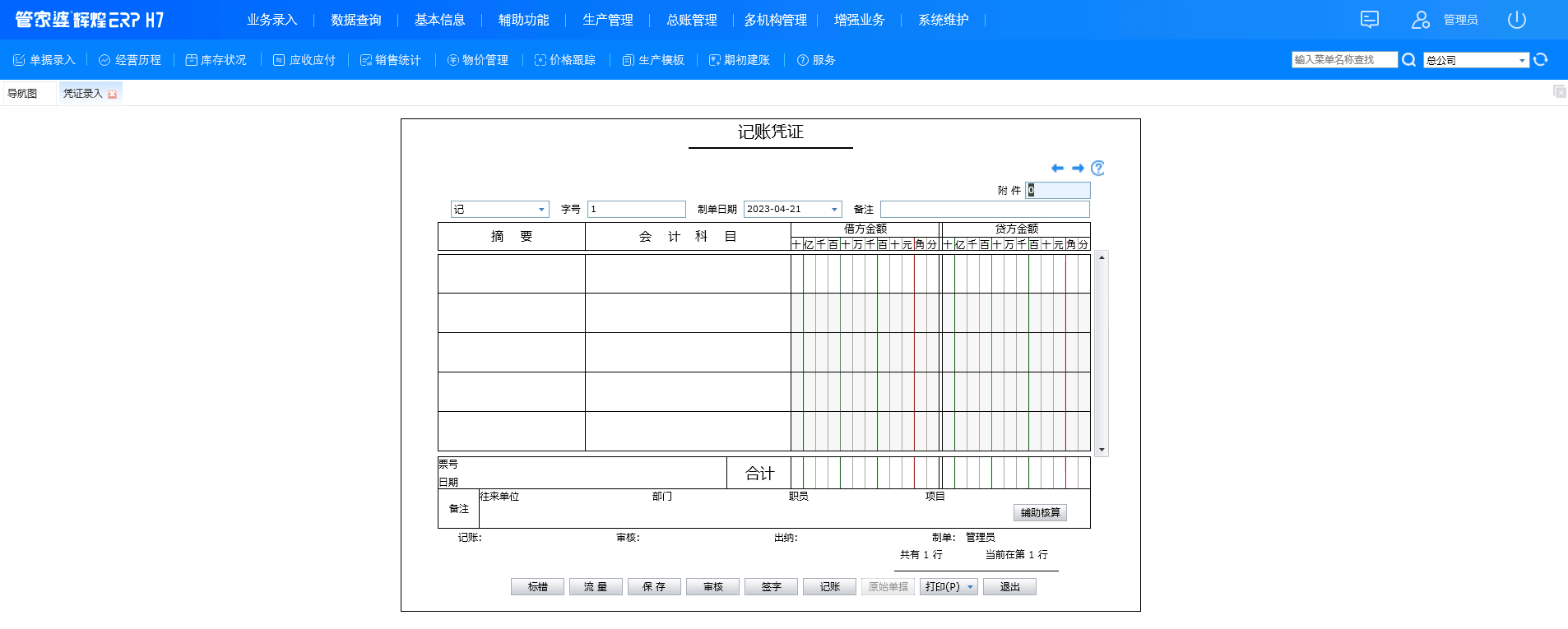Screen dimensions: 1568x629
Task: Click the 保存 button
Action: [654, 587]
